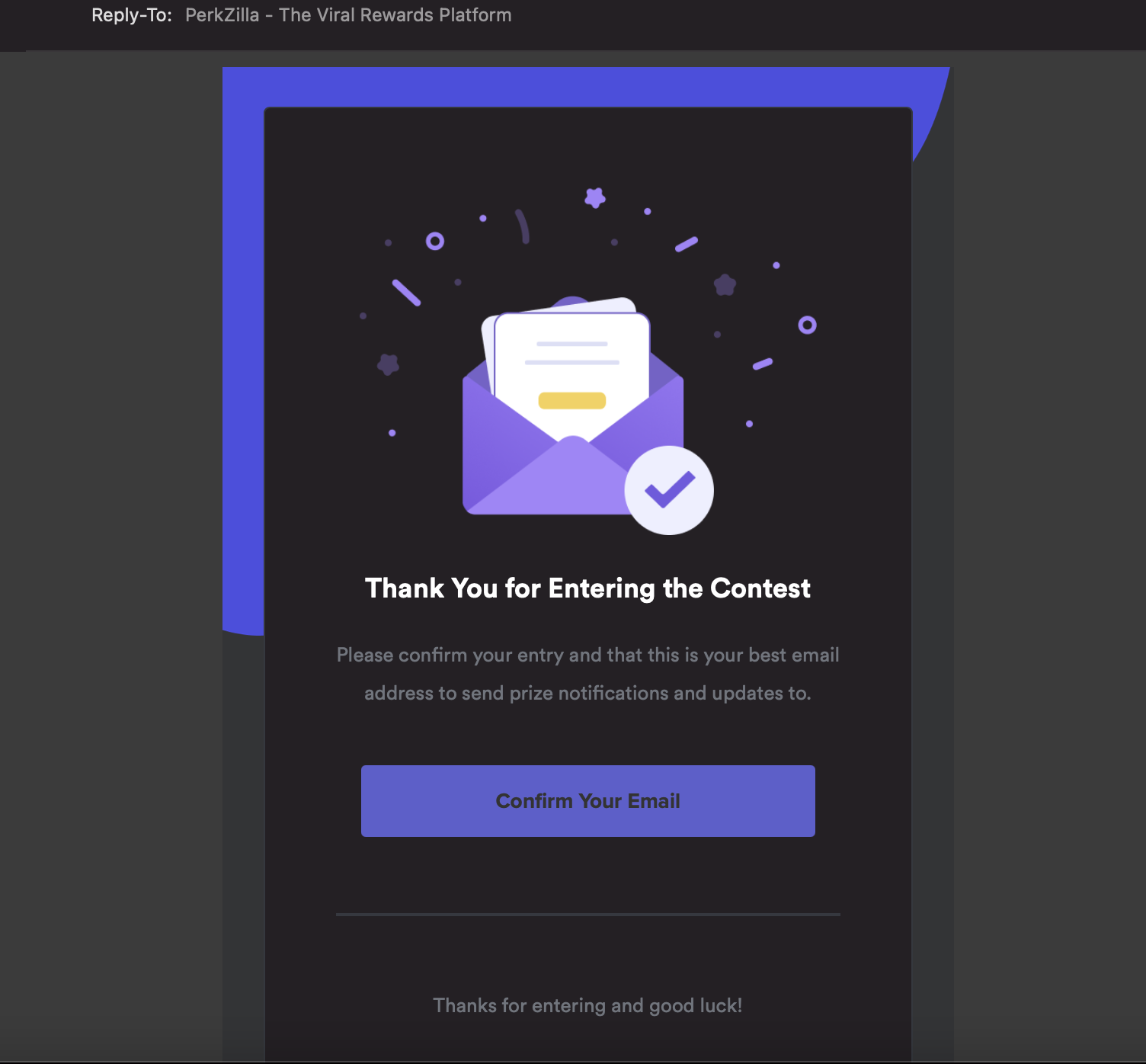Click the Reply-To label

click(x=132, y=15)
